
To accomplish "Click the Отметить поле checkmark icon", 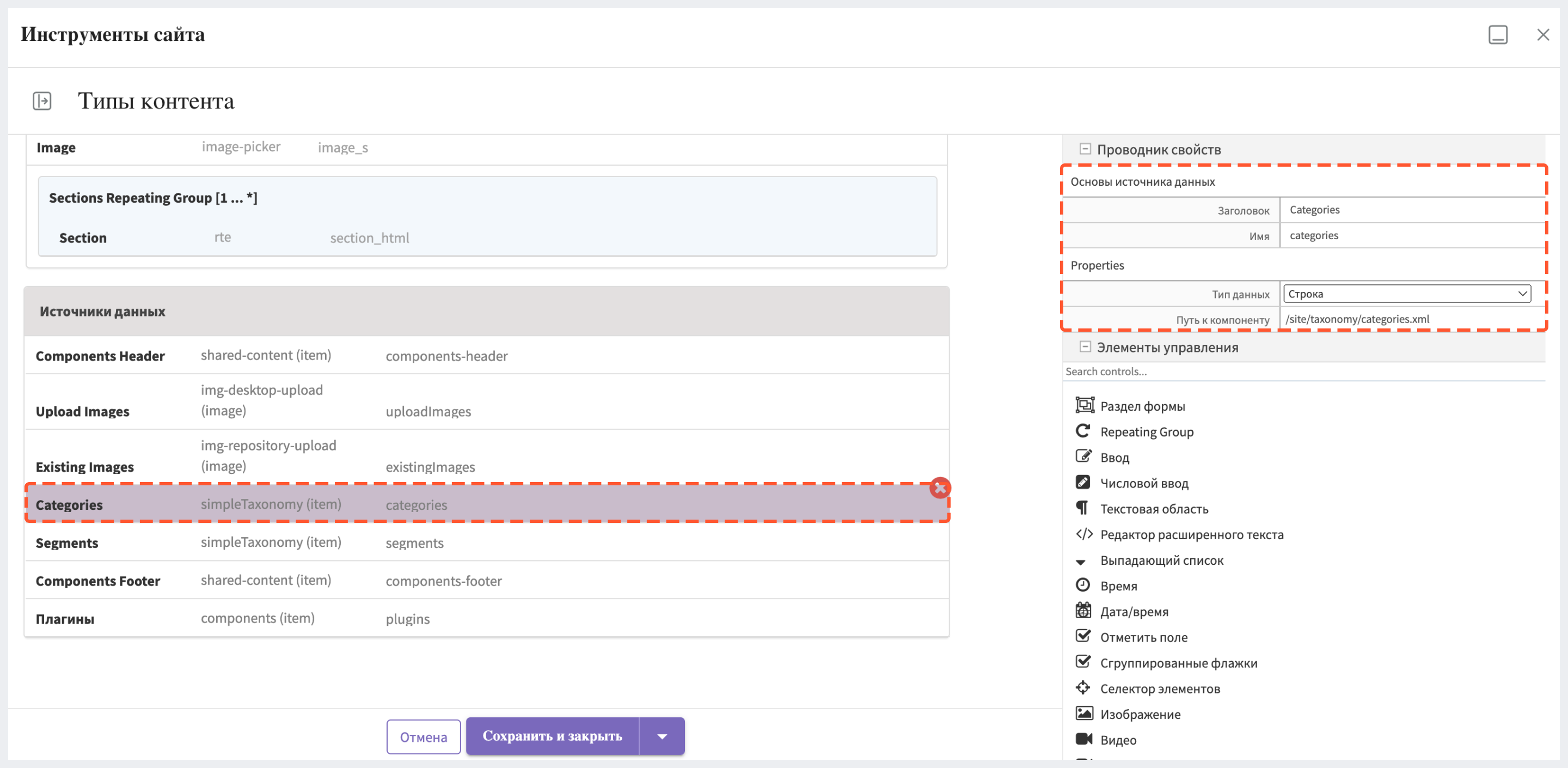I will (x=1083, y=636).
